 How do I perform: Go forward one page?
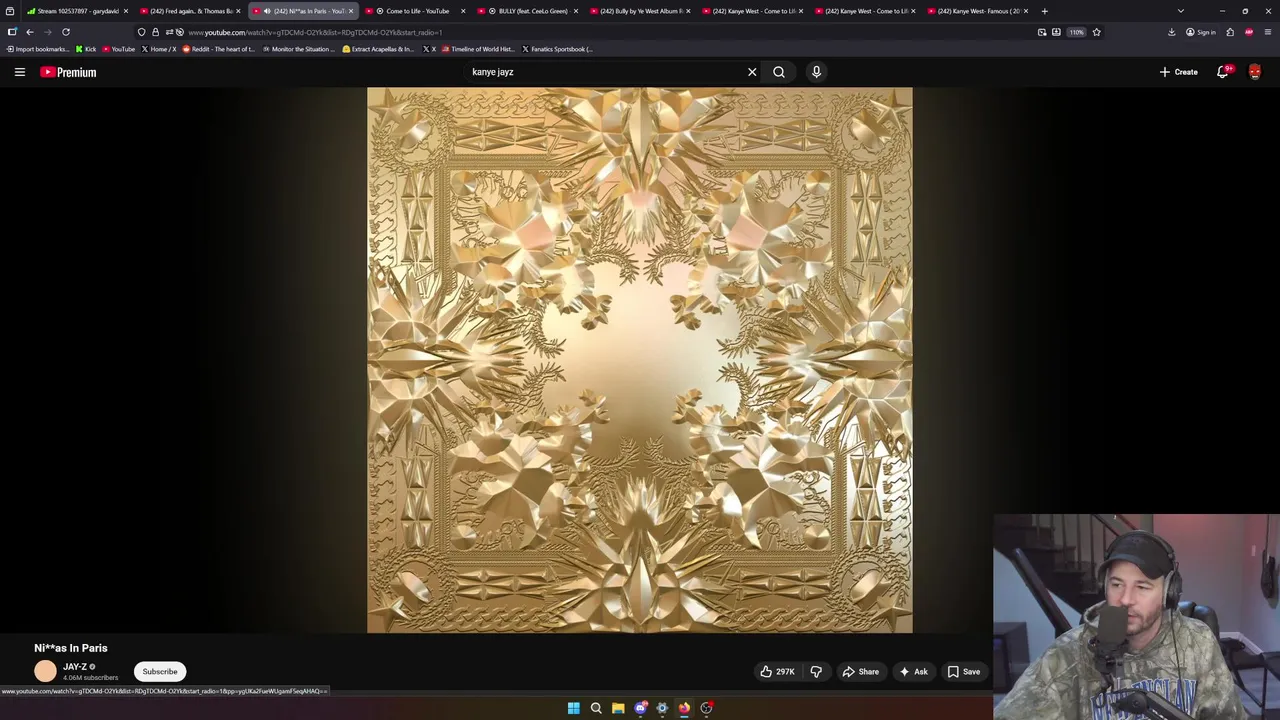(x=48, y=32)
